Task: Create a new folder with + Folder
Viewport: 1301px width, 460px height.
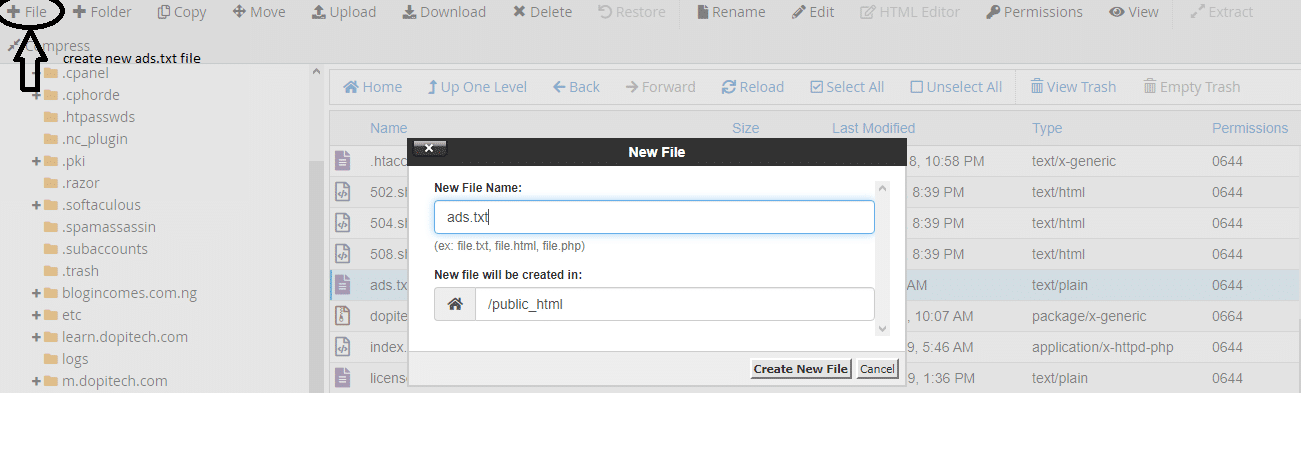Action: pyautogui.click(x=102, y=12)
